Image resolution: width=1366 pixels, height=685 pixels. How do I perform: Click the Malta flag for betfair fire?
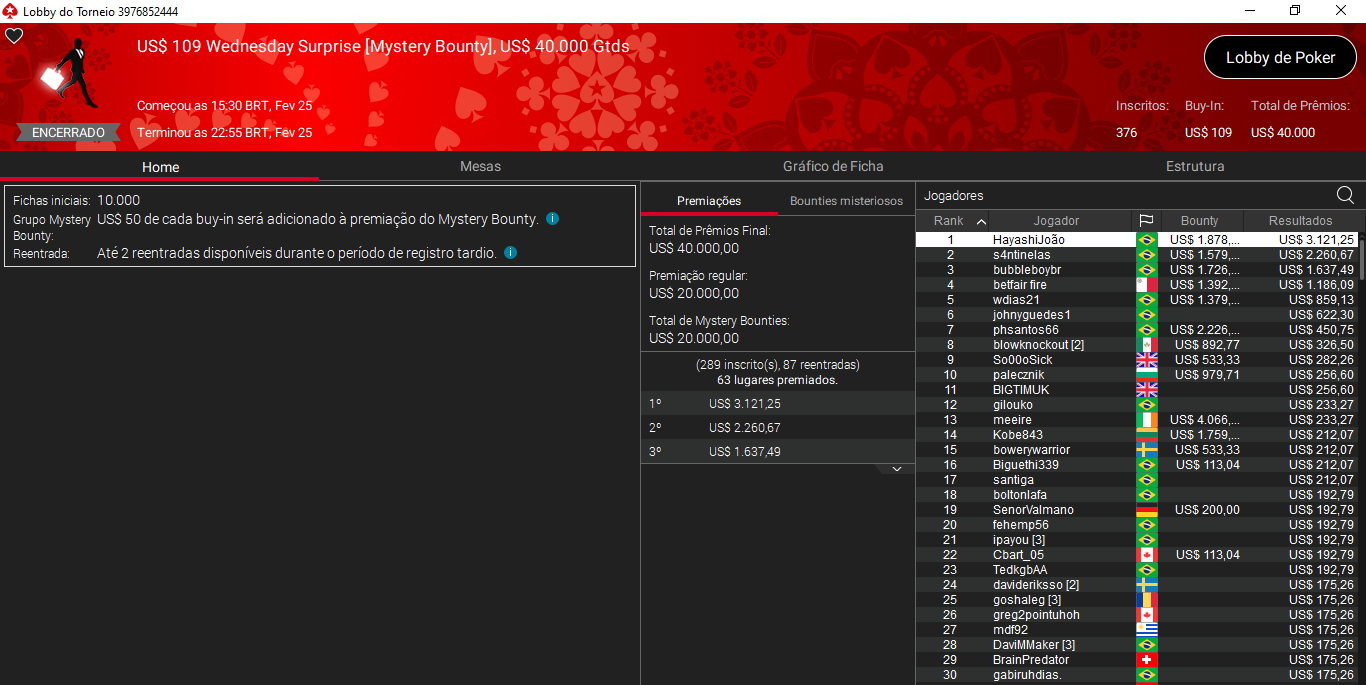click(1146, 285)
